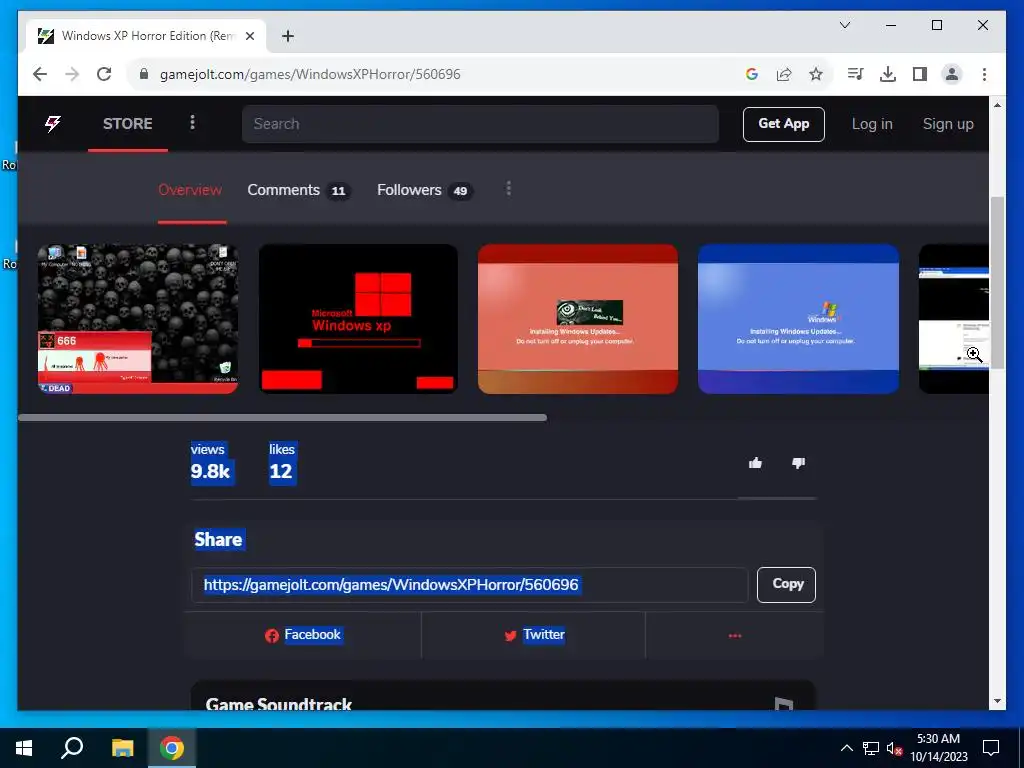Click the Google search icon in address bar
The image size is (1024, 768).
pos(752,74)
